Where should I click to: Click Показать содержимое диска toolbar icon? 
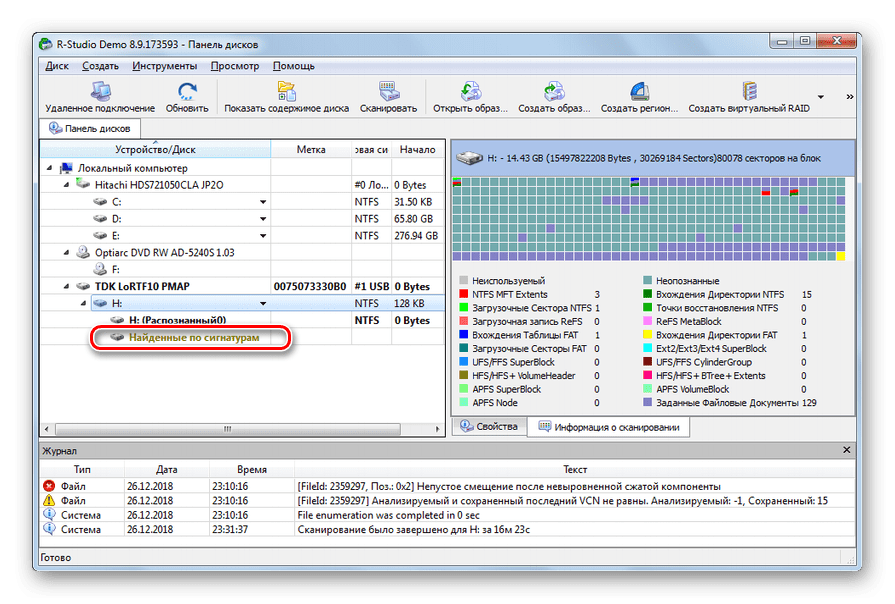(x=286, y=92)
